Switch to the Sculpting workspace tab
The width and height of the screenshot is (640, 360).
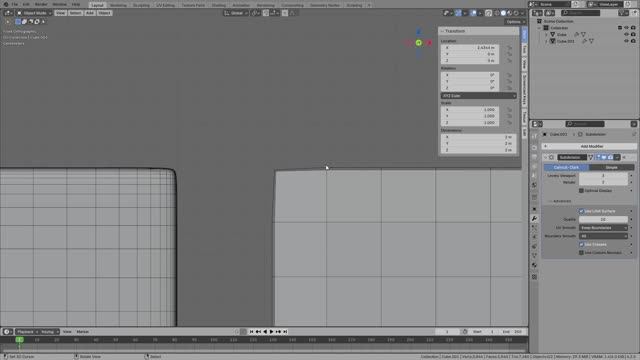coord(141,5)
